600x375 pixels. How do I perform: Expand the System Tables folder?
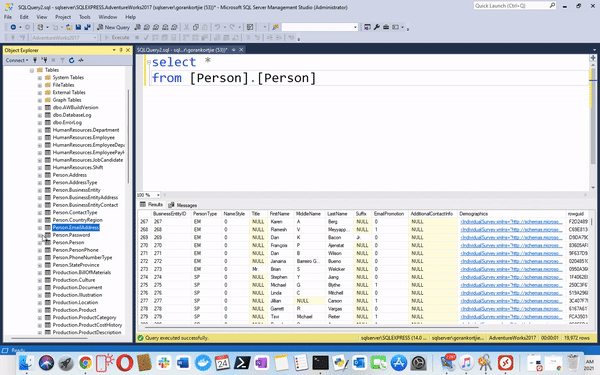pos(40,78)
